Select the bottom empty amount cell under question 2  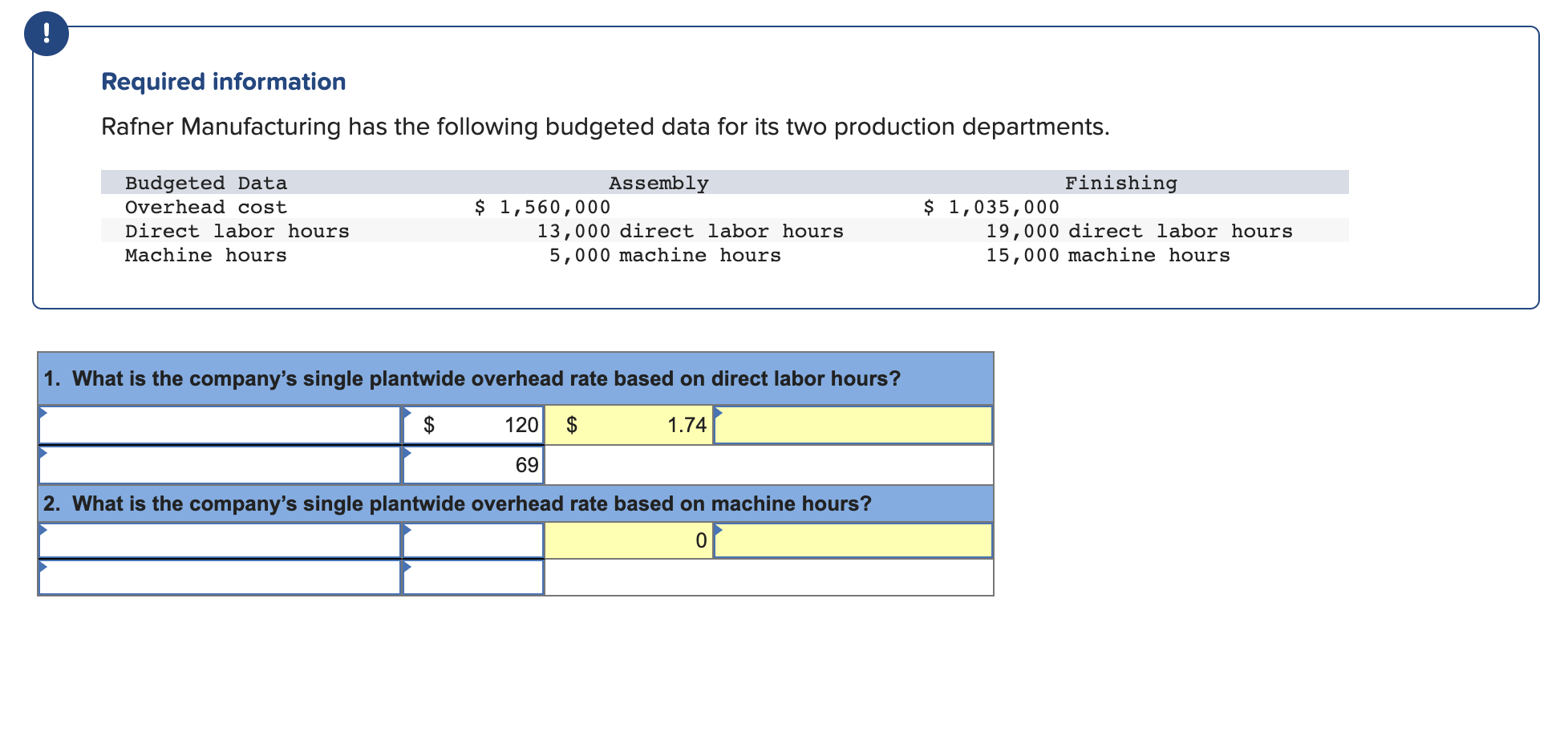point(473,577)
